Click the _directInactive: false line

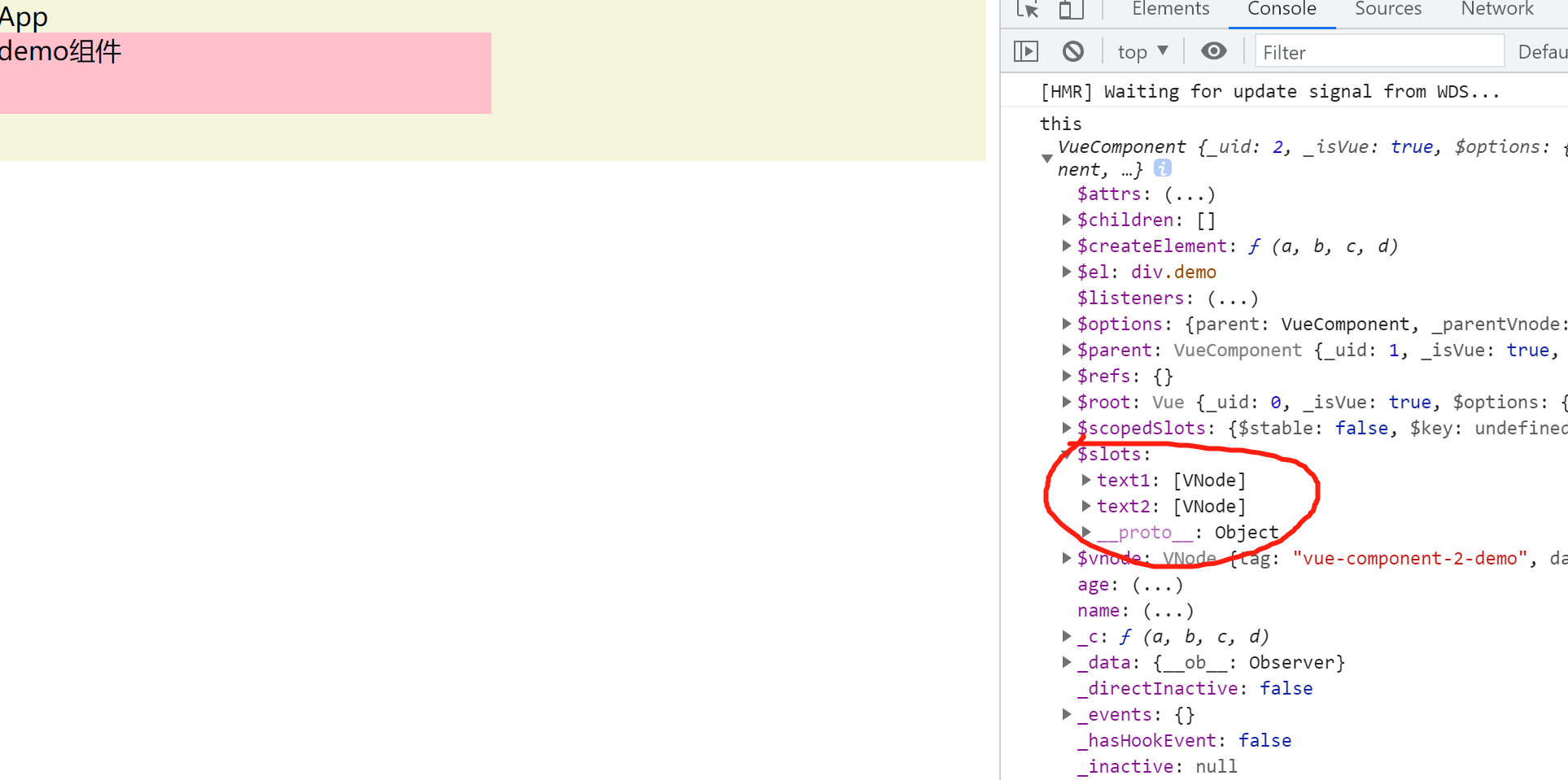click(1195, 688)
